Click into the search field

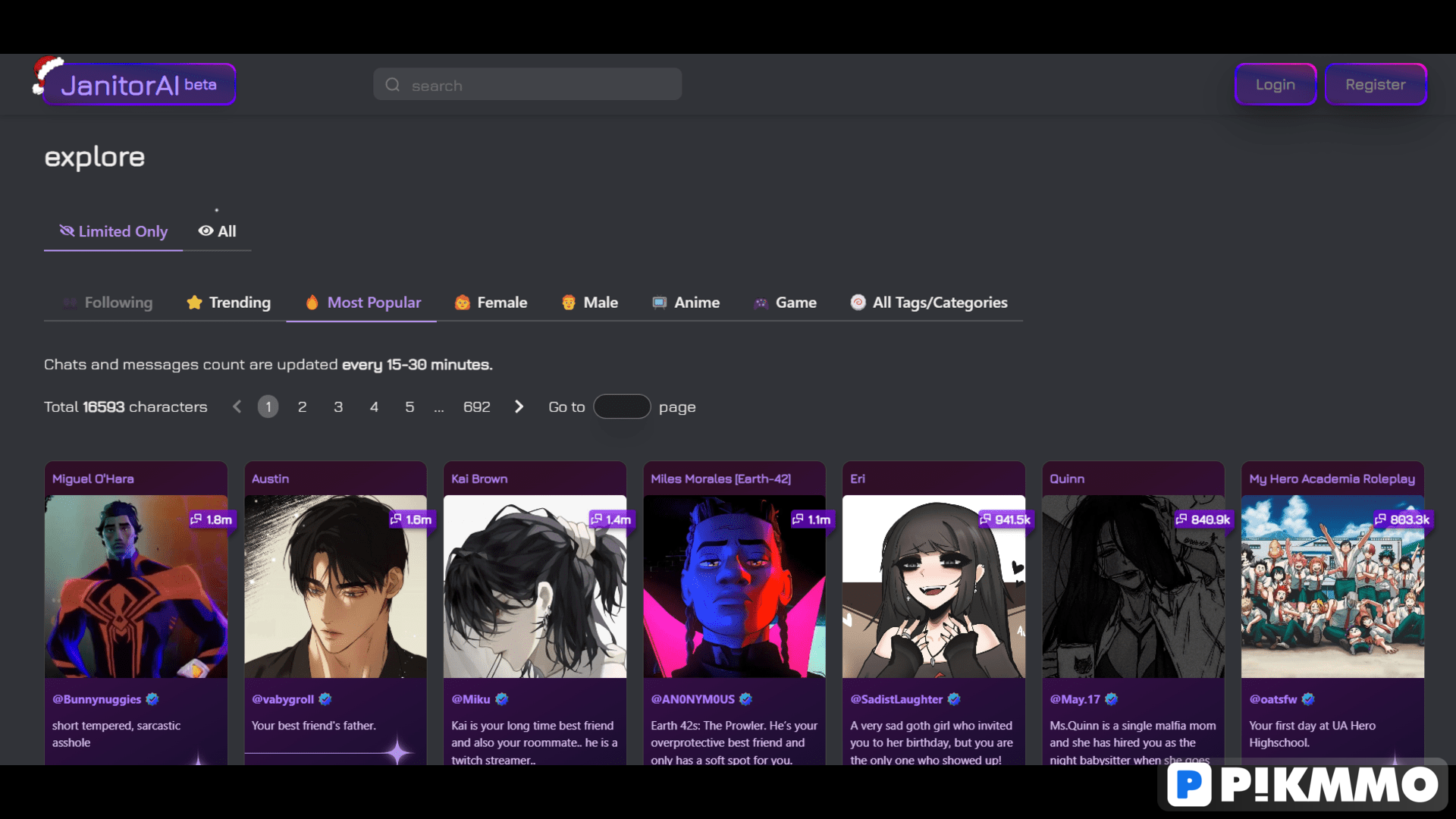tap(527, 84)
